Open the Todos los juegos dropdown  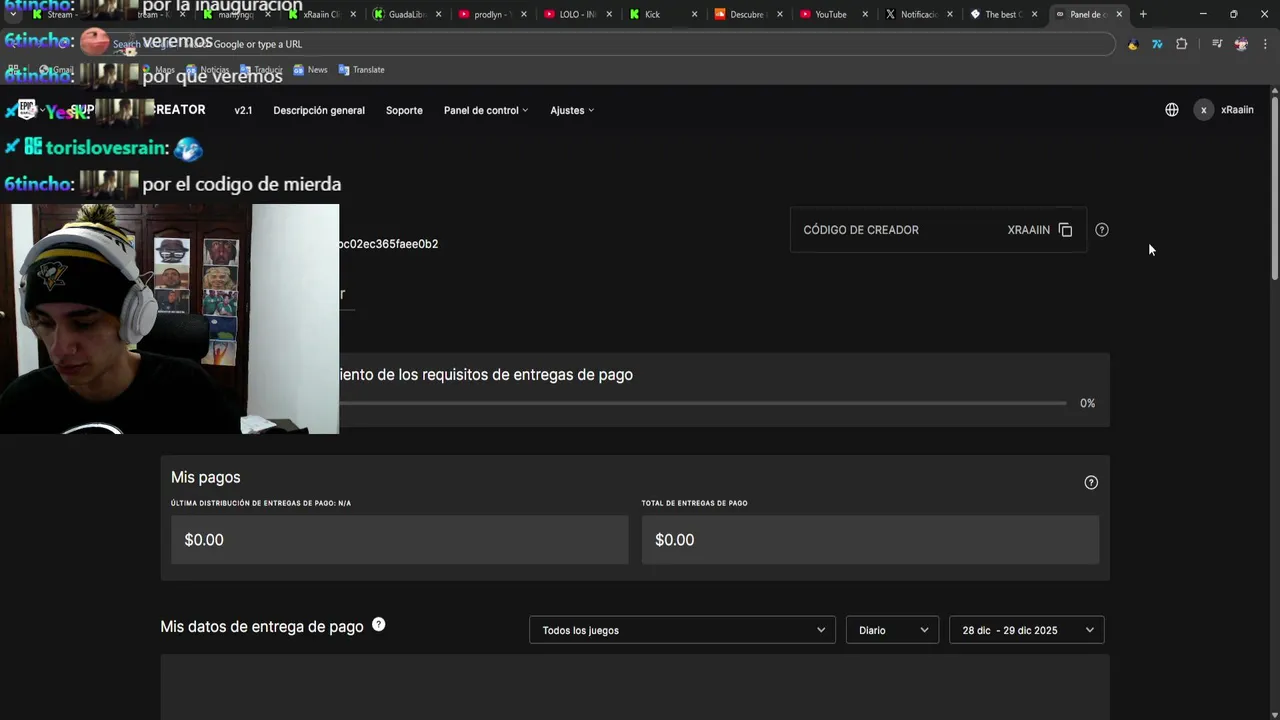pos(682,630)
